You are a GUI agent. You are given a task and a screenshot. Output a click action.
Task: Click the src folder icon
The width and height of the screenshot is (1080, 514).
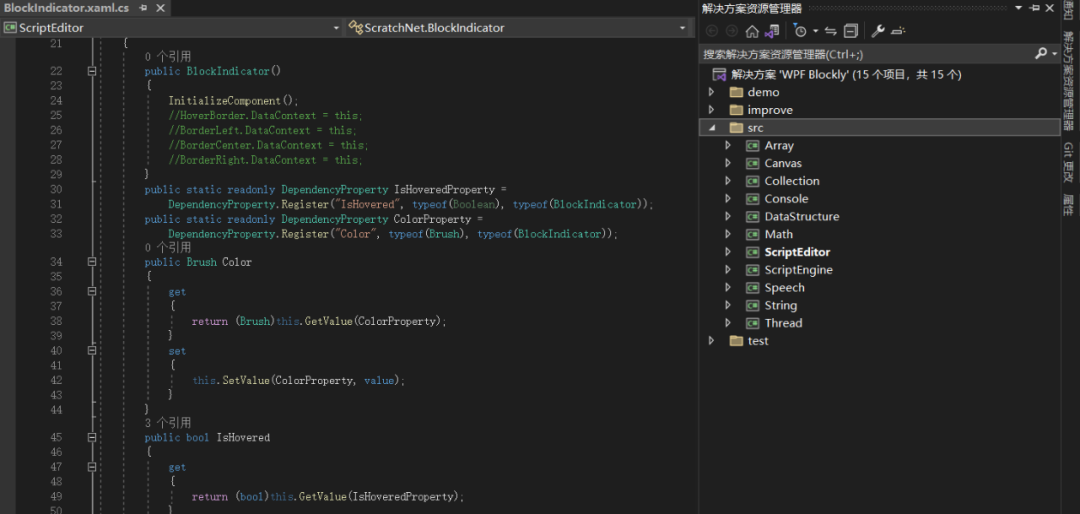point(736,128)
